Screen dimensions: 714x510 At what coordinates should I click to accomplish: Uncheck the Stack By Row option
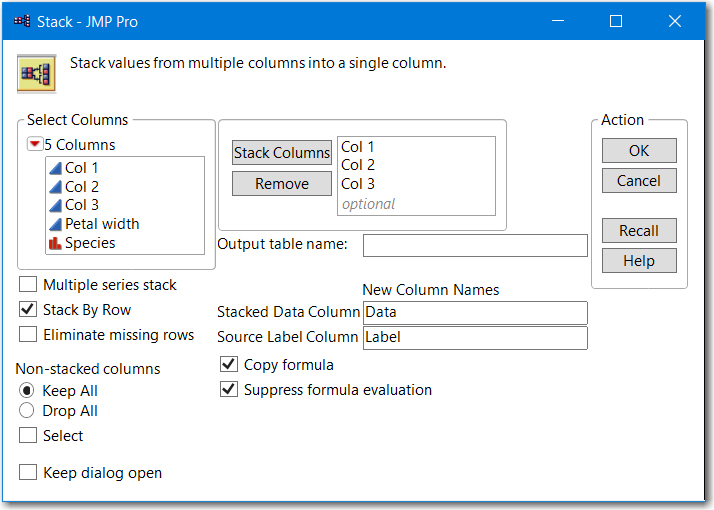(x=28, y=310)
